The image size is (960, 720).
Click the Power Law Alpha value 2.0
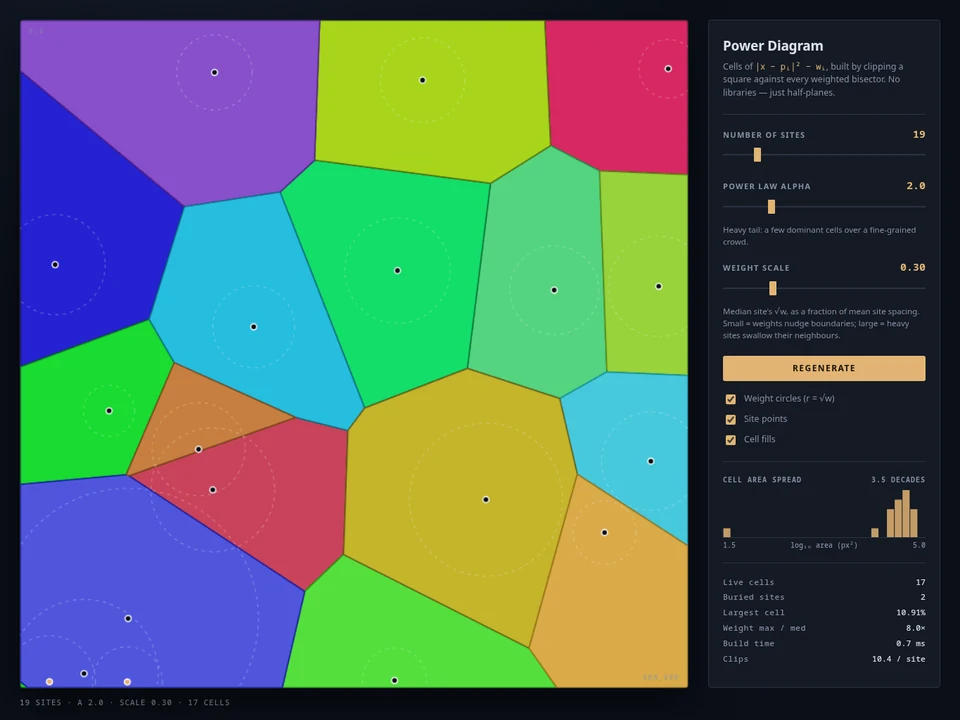[916, 186]
